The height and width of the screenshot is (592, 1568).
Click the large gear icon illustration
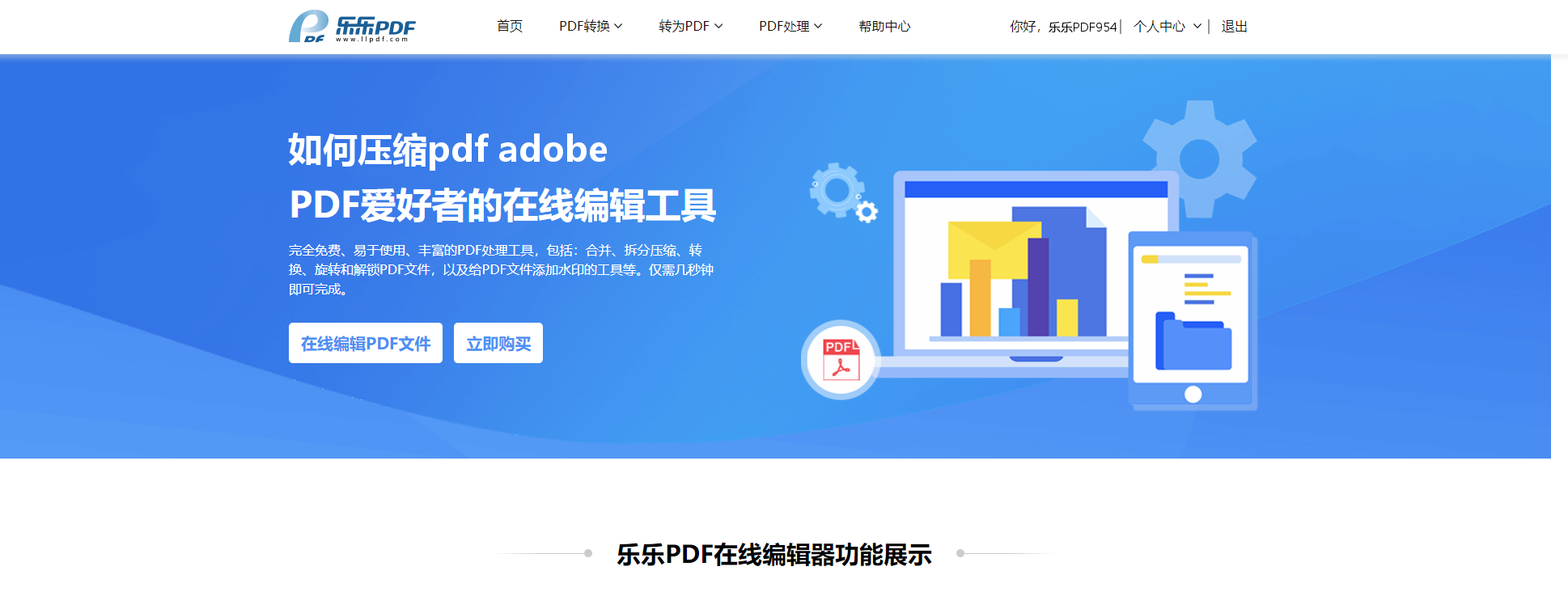(x=1199, y=159)
